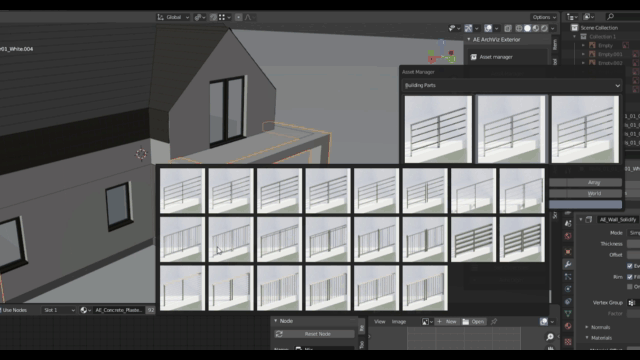Open the Modifier properties wrench tab
The image size is (640, 360).
[568, 264]
